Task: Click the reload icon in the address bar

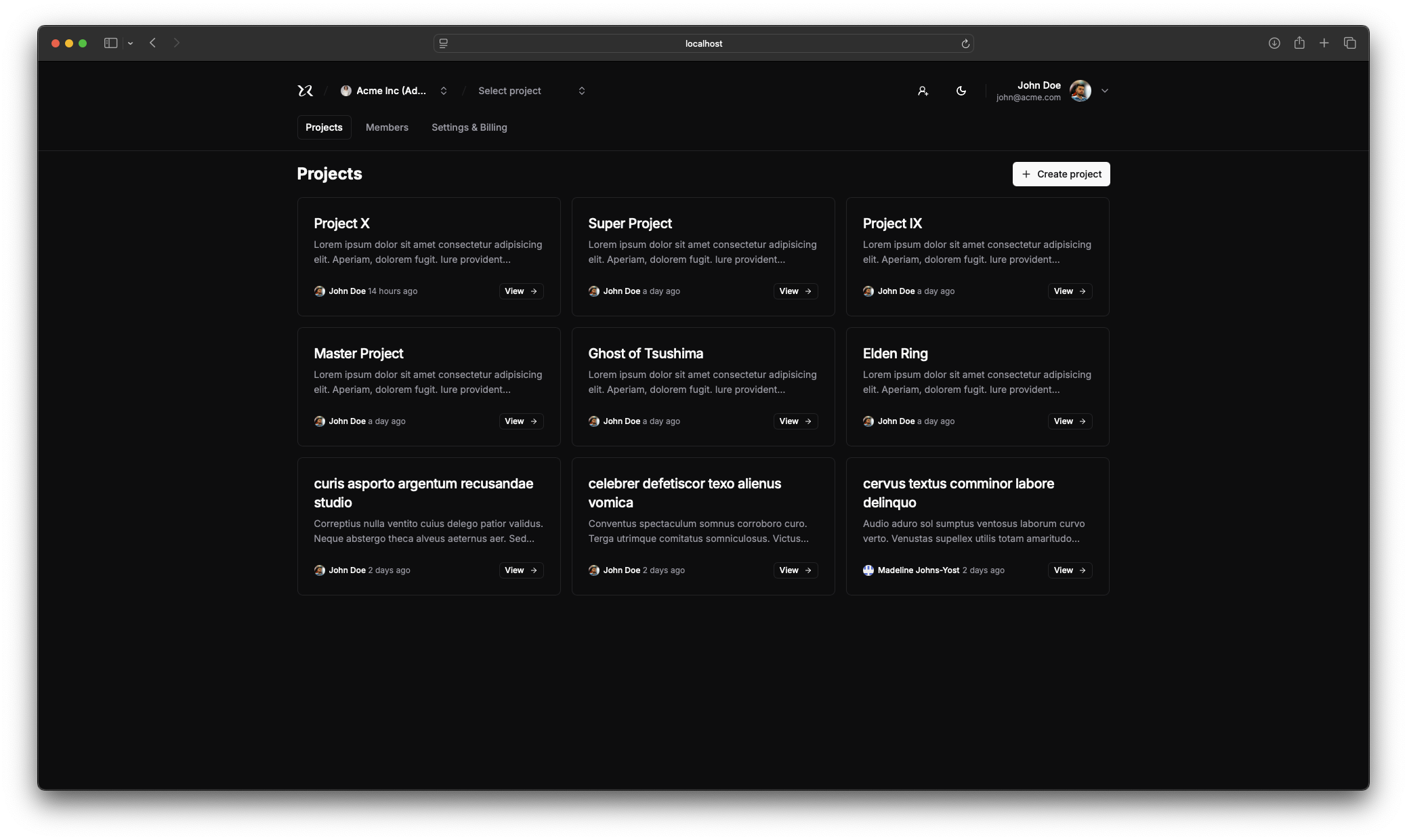Action: click(x=965, y=43)
